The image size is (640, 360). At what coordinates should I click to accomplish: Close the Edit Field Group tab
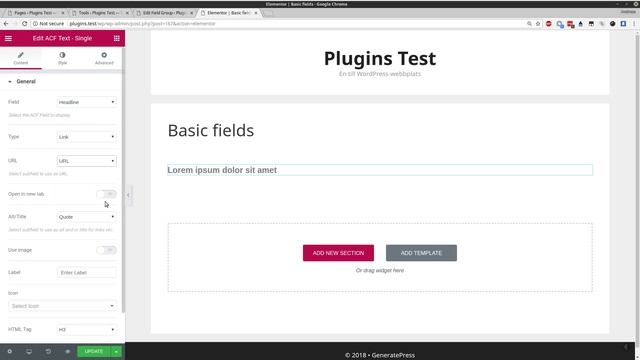[x=191, y=13]
